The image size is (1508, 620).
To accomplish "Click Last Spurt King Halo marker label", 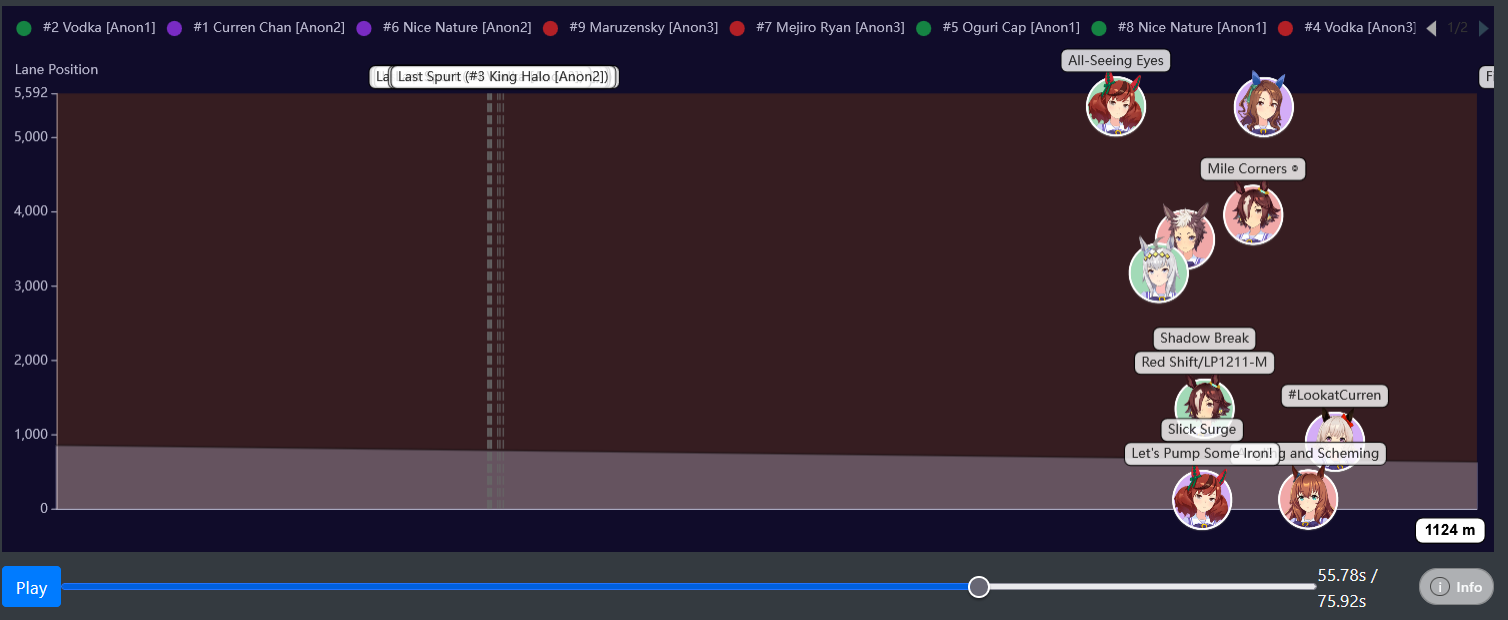I will (x=503, y=77).
